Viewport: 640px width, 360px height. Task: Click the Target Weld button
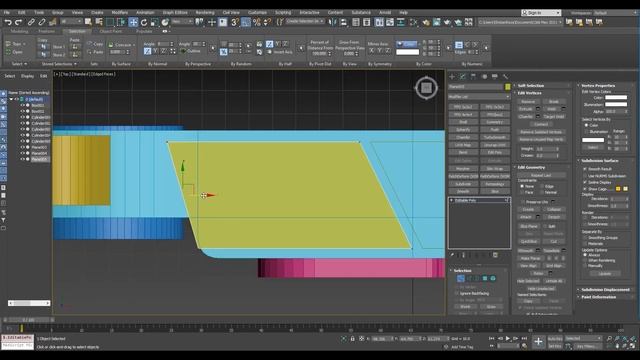pyautogui.click(x=553, y=117)
